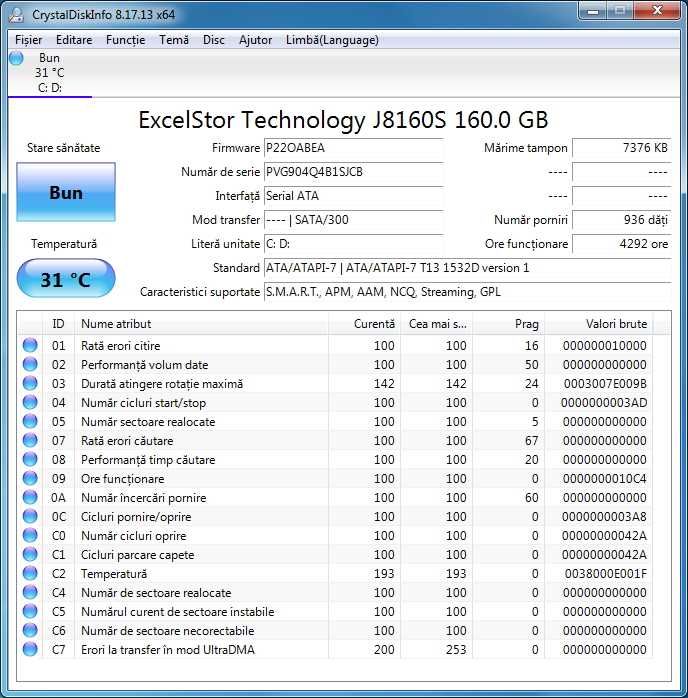Click the Firmware field P22OABEA
Screen dimensions: 688x698
tap(354, 148)
